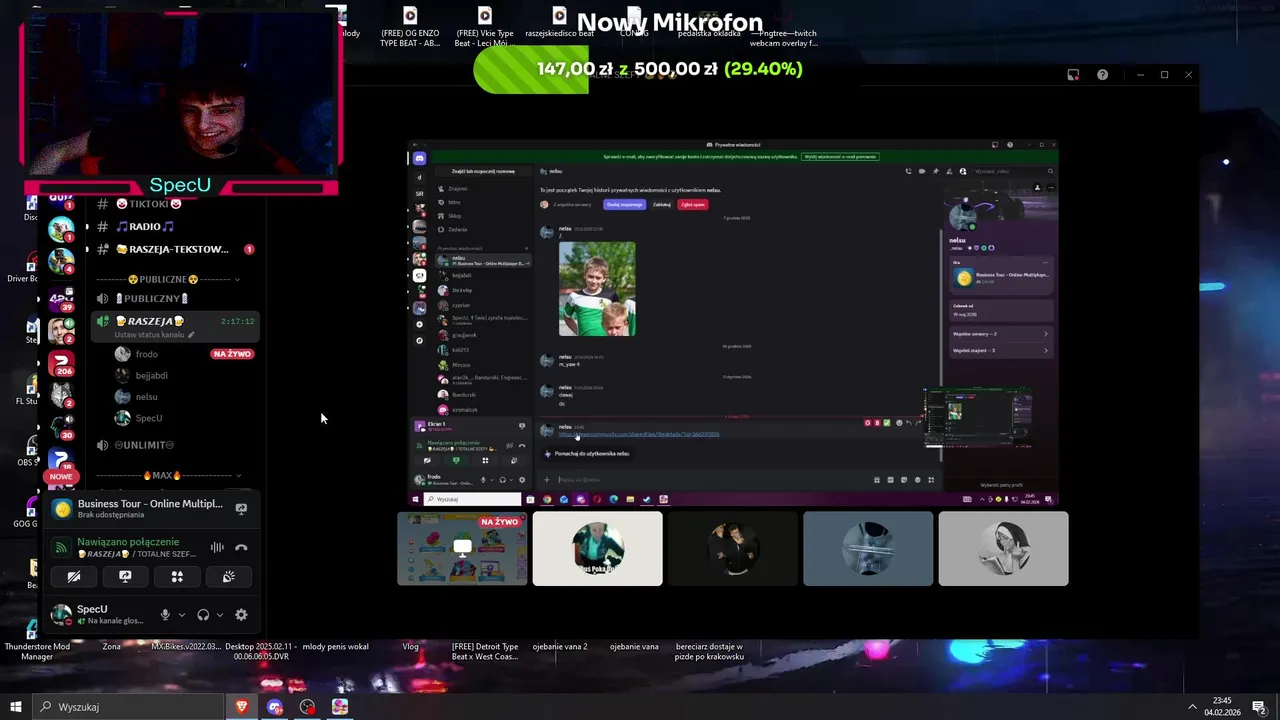Image resolution: width=1280 pixels, height=720 pixels.
Task: Share your screen button in voice controls
Action: [x=125, y=576]
